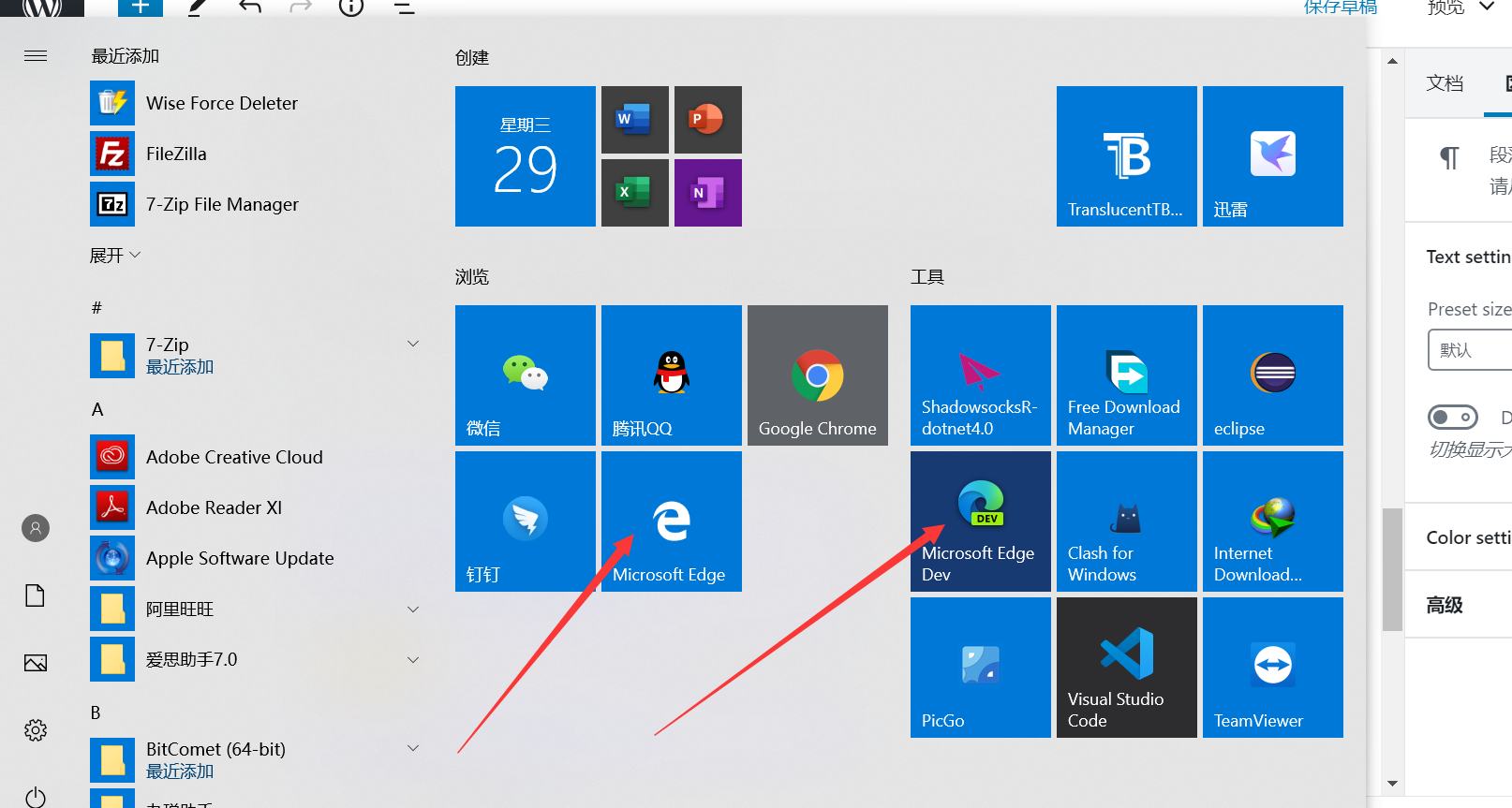Image resolution: width=1512 pixels, height=808 pixels.
Task: Open Settings gear in the Start sidebar
Action: [36, 730]
